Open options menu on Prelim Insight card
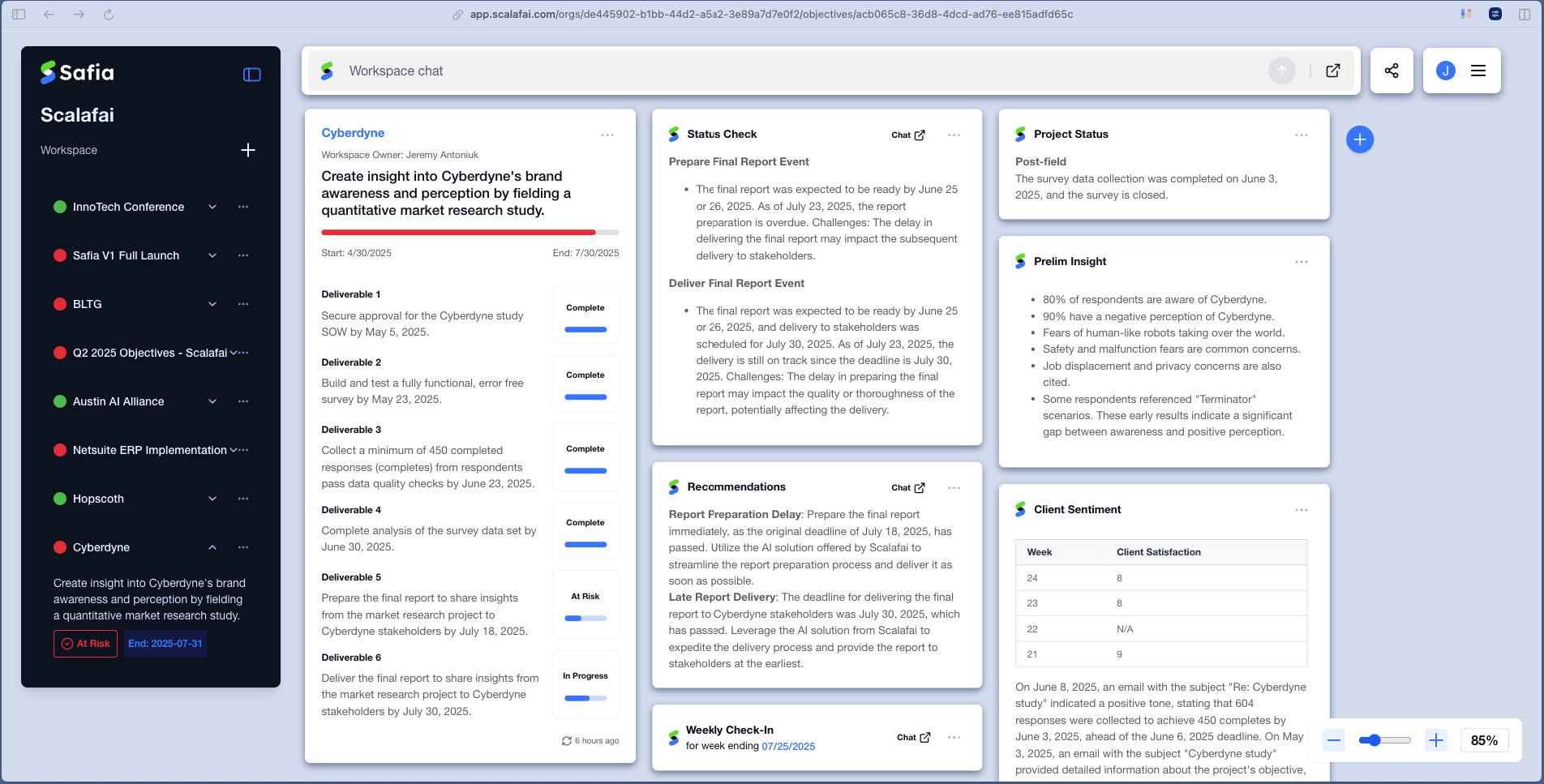Image resolution: width=1544 pixels, height=784 pixels. [x=1302, y=262]
